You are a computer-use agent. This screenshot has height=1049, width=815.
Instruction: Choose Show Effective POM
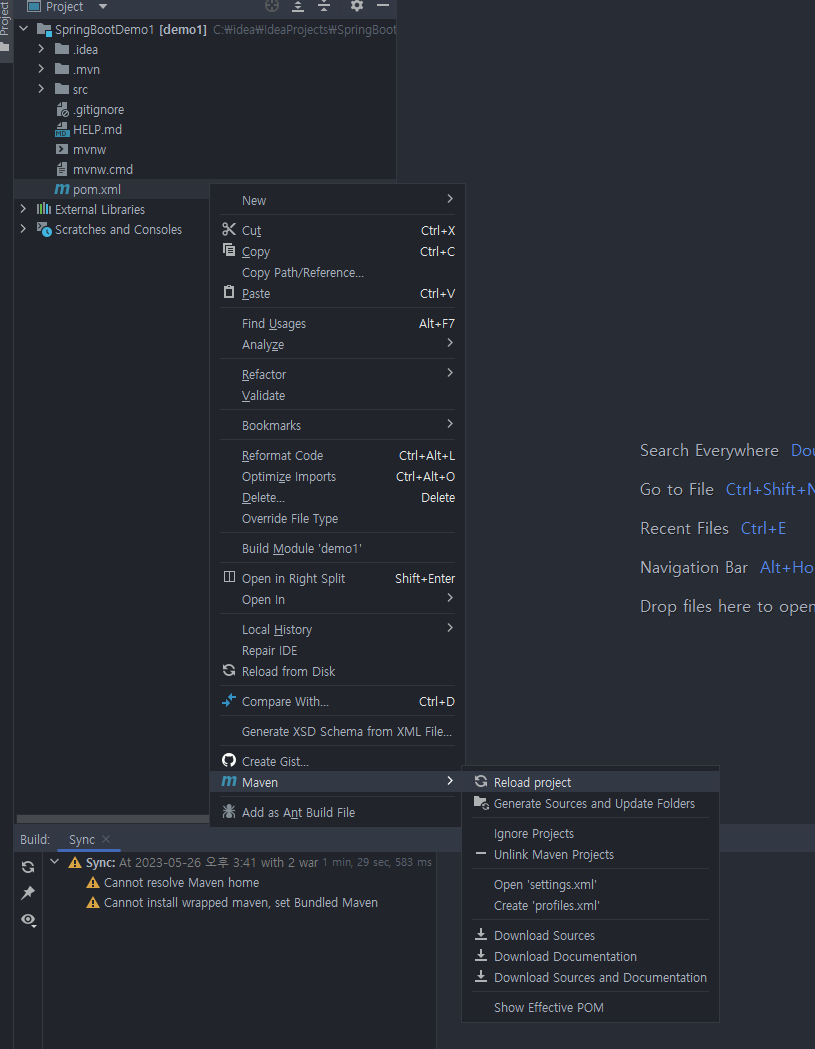[591, 1008]
